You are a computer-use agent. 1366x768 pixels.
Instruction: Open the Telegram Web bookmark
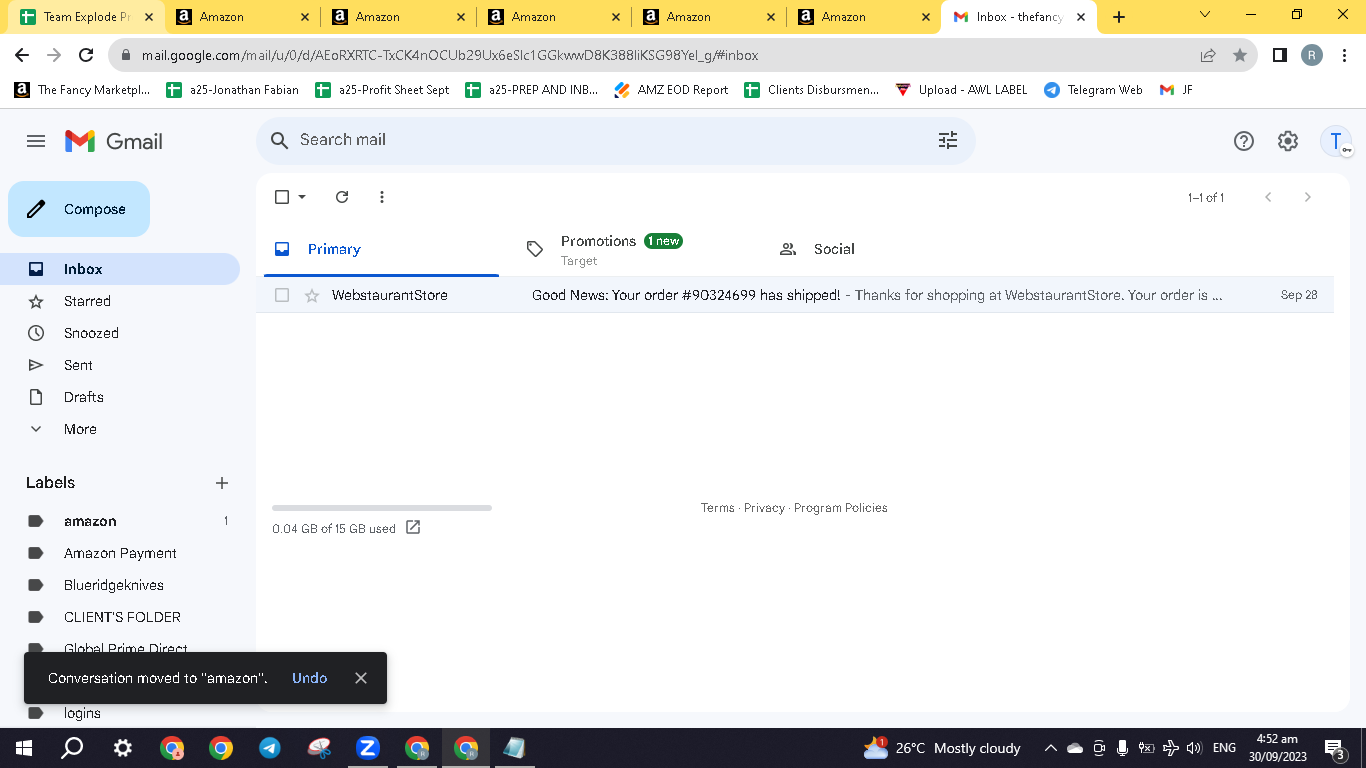coord(1093,90)
